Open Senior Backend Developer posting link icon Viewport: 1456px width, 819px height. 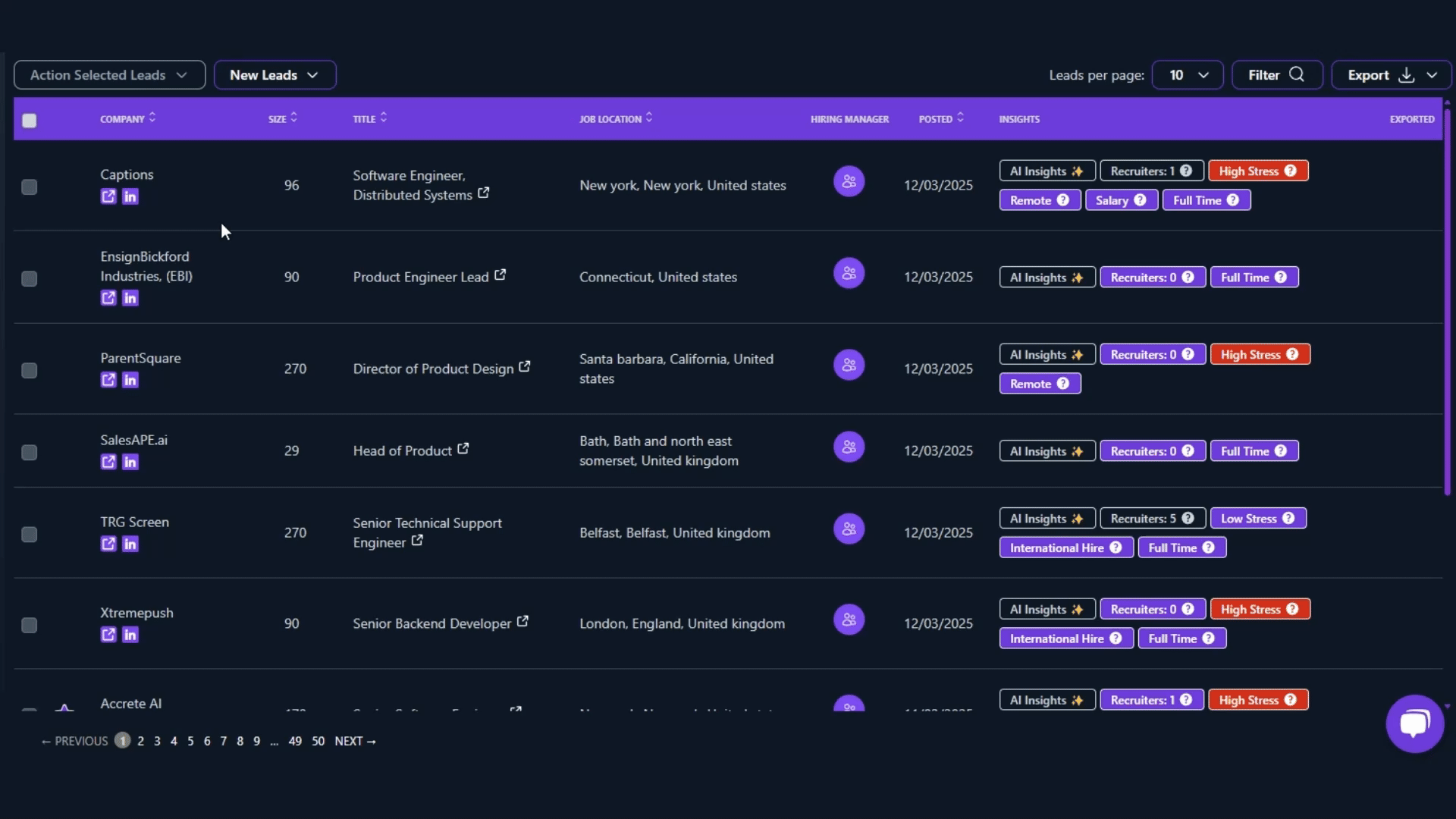point(522,622)
